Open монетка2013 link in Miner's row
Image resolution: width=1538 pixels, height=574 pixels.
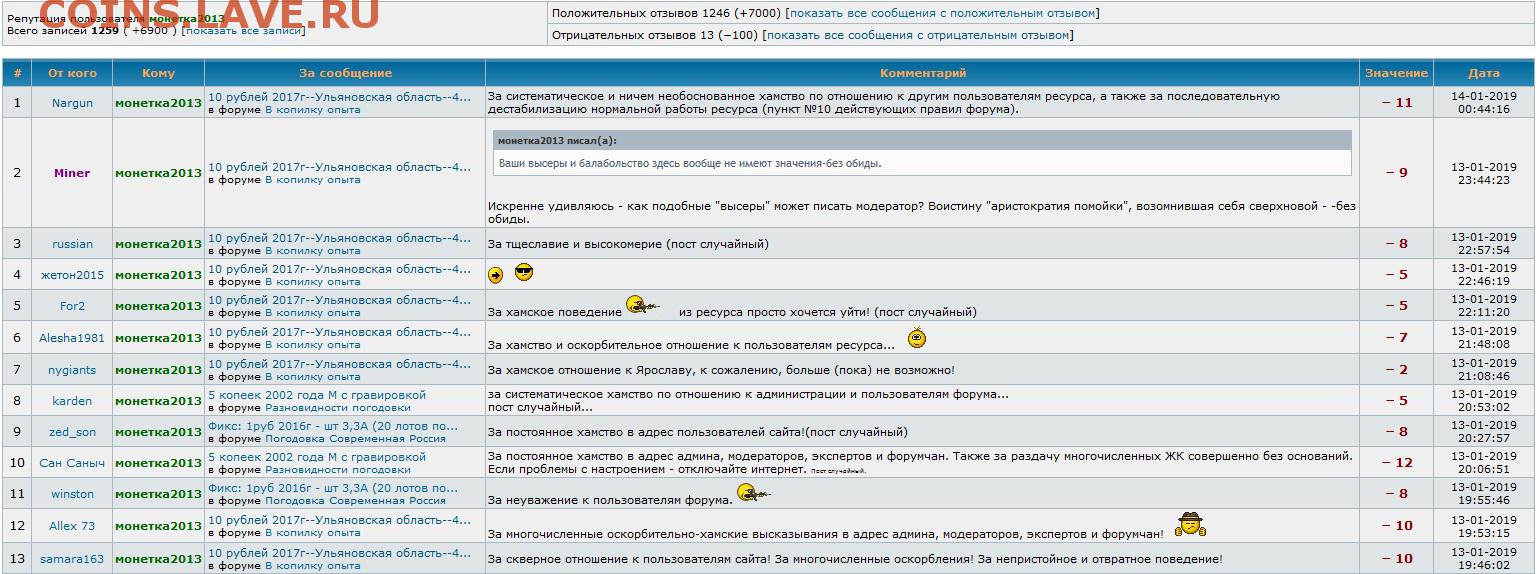point(158,173)
